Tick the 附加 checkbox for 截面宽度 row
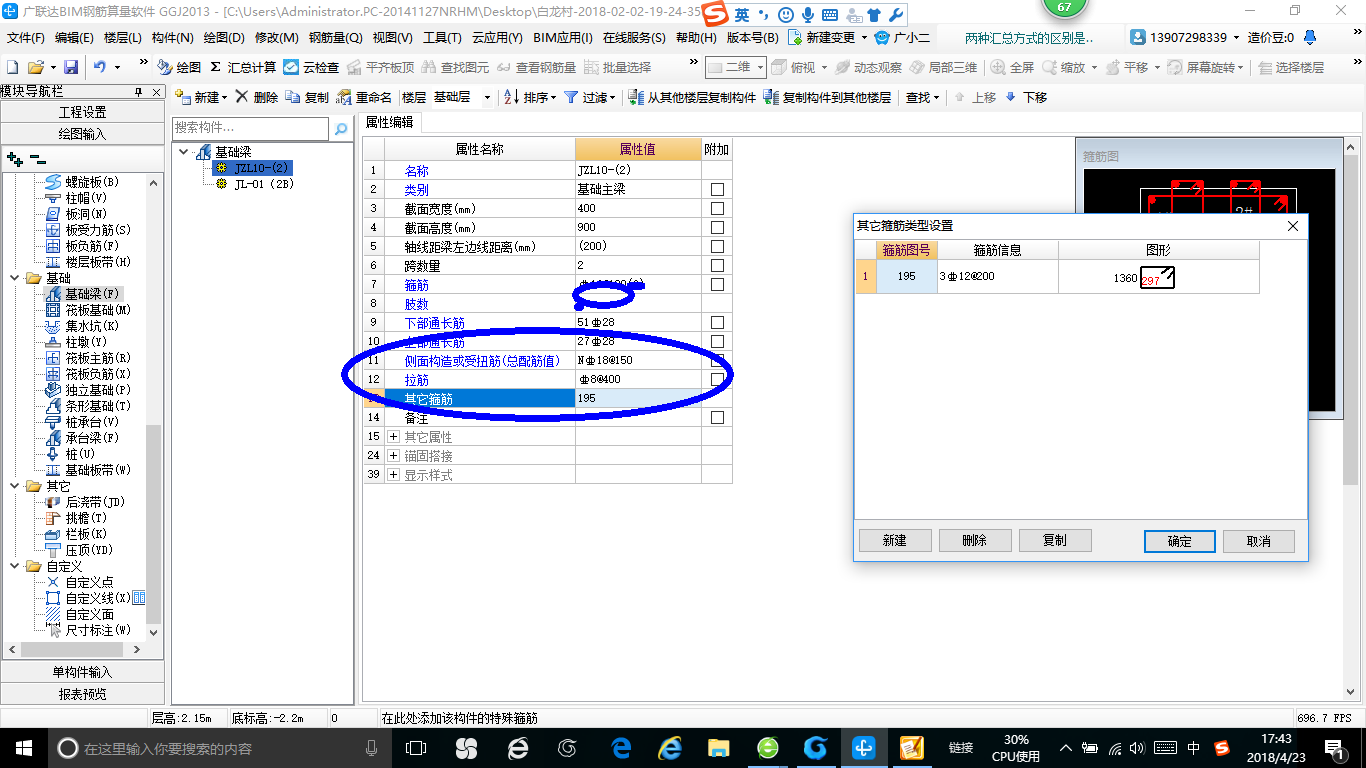The height and width of the screenshot is (768, 1366). (x=717, y=208)
